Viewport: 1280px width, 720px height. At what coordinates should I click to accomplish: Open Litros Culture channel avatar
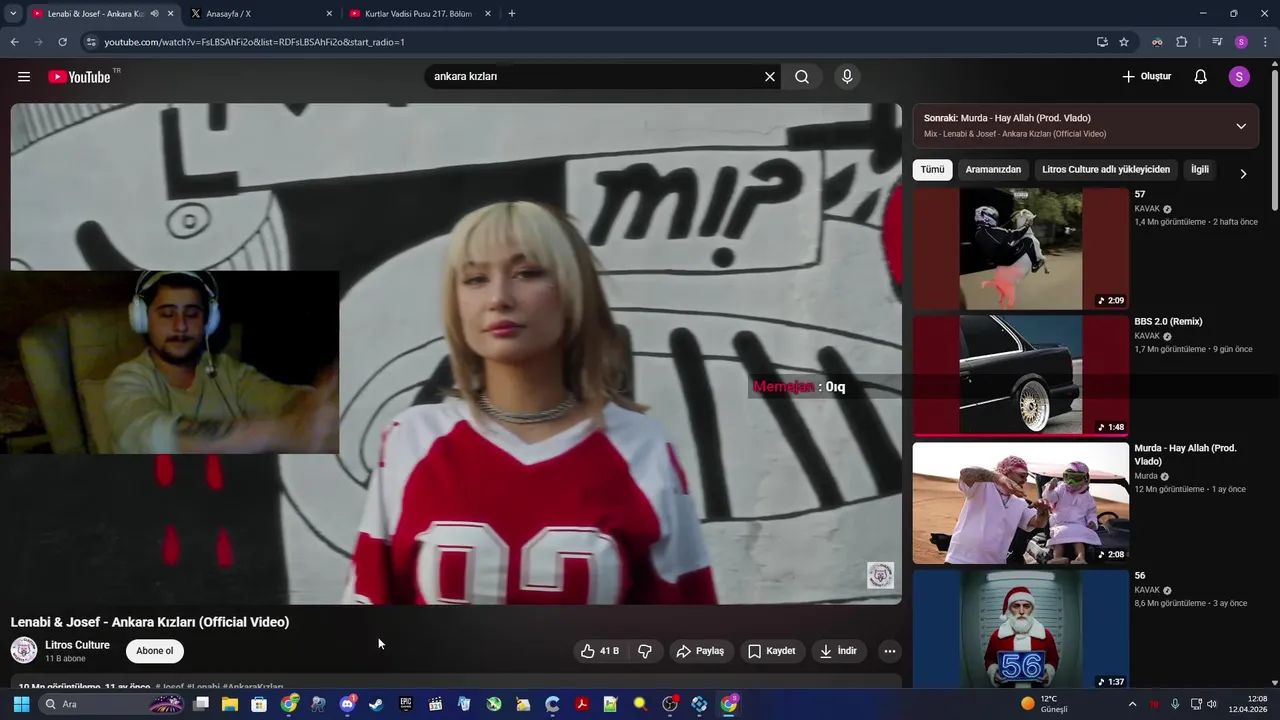coord(24,650)
